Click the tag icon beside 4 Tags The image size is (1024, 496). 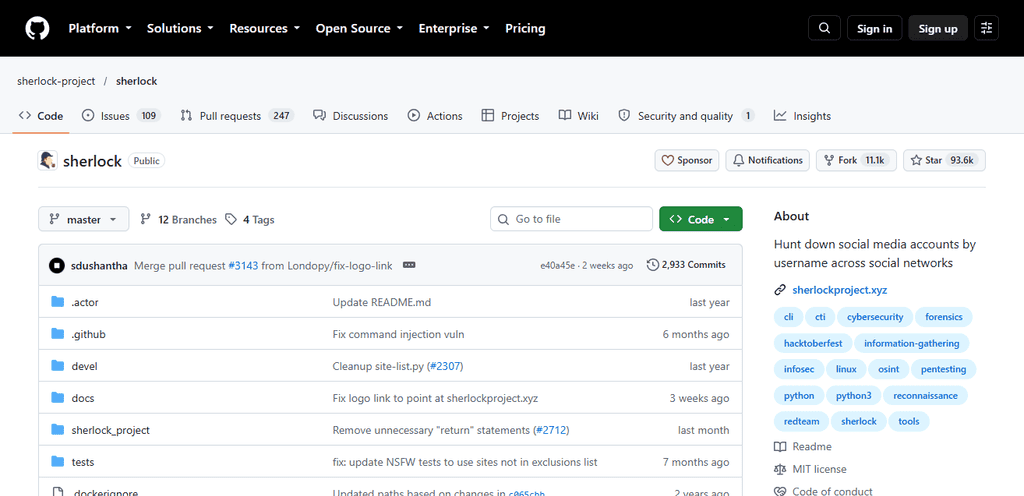(231, 219)
